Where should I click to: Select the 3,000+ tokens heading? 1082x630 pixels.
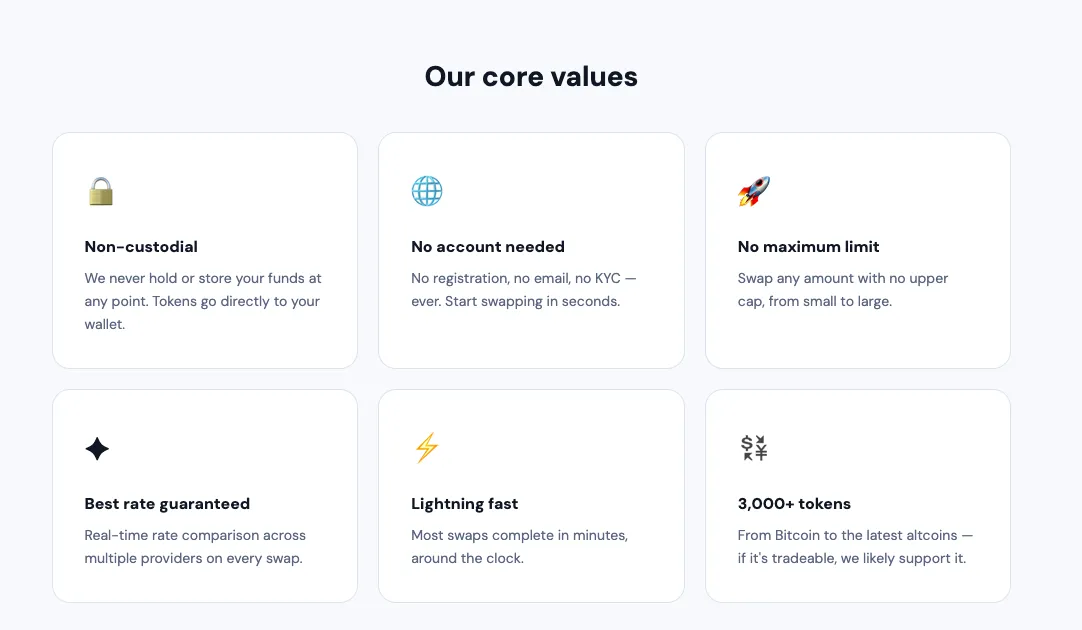click(x=794, y=504)
